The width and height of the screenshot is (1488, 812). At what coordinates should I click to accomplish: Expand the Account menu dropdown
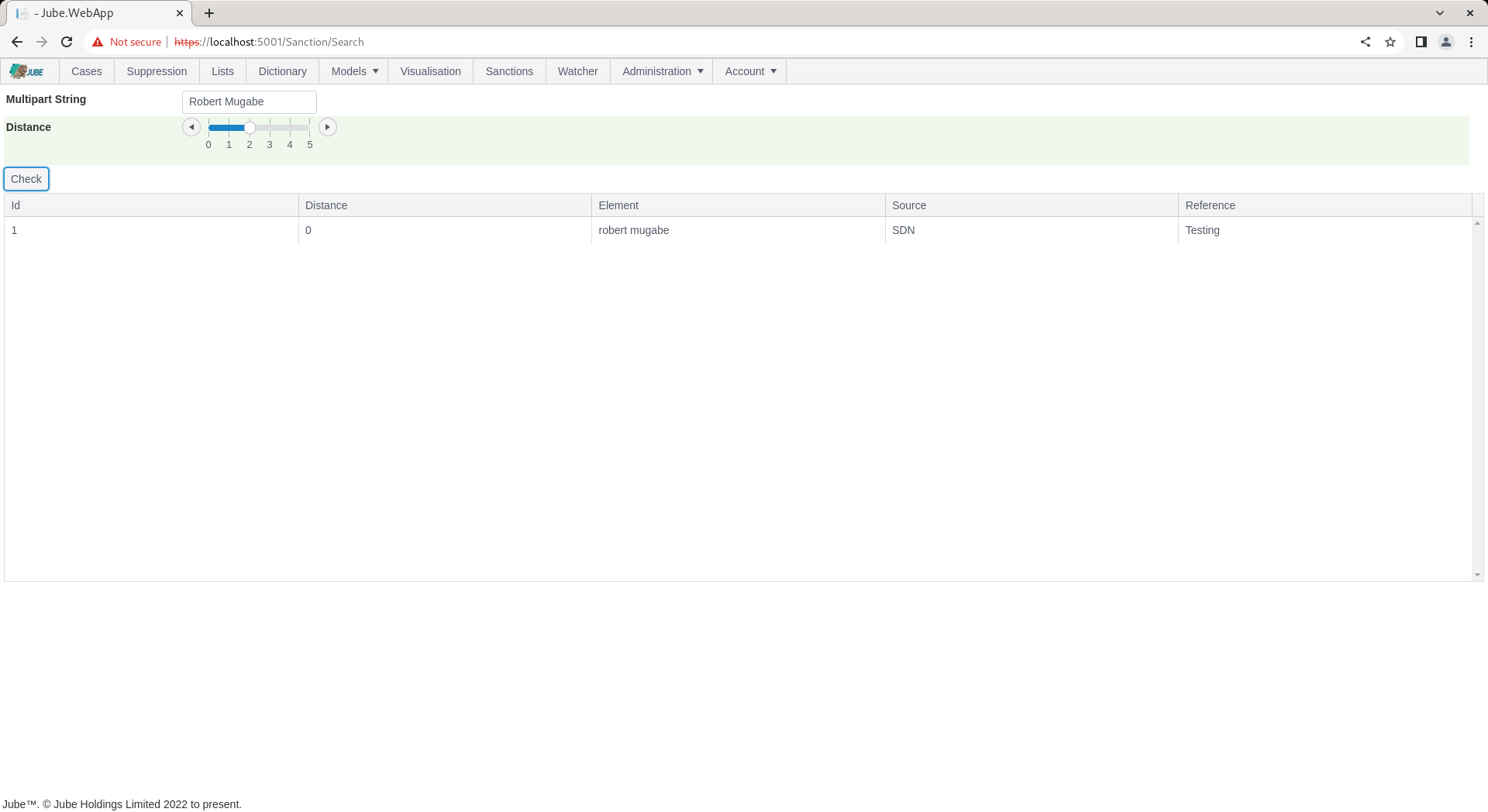coord(750,71)
